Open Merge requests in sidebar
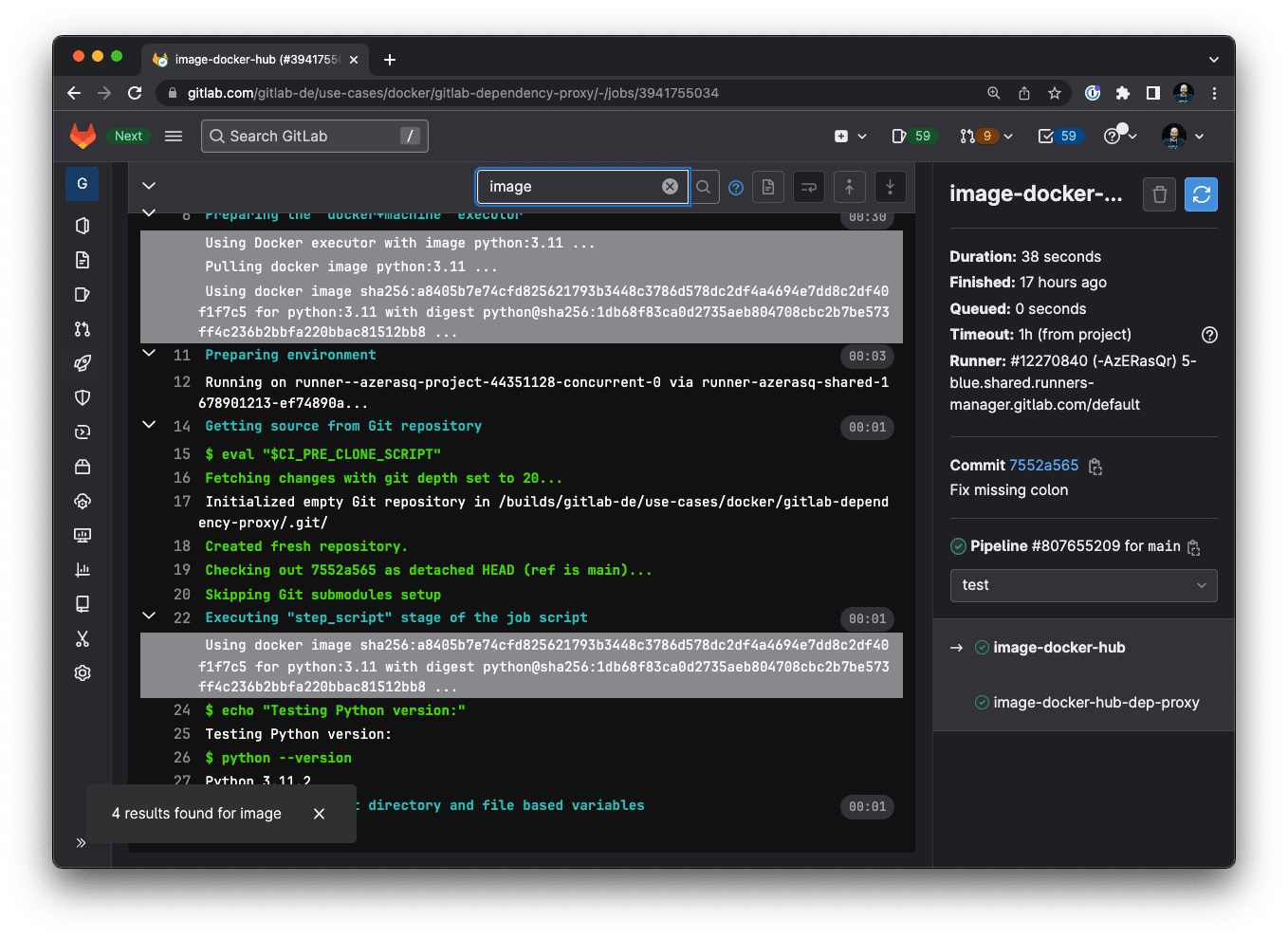Screen dimensions: 1288x938 [83, 329]
